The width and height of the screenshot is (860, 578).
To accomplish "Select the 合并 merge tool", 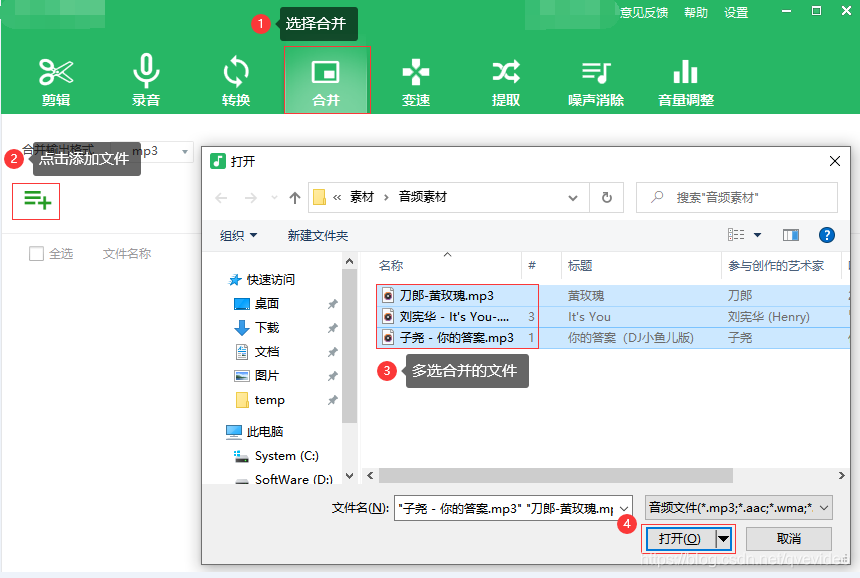I will click(327, 80).
